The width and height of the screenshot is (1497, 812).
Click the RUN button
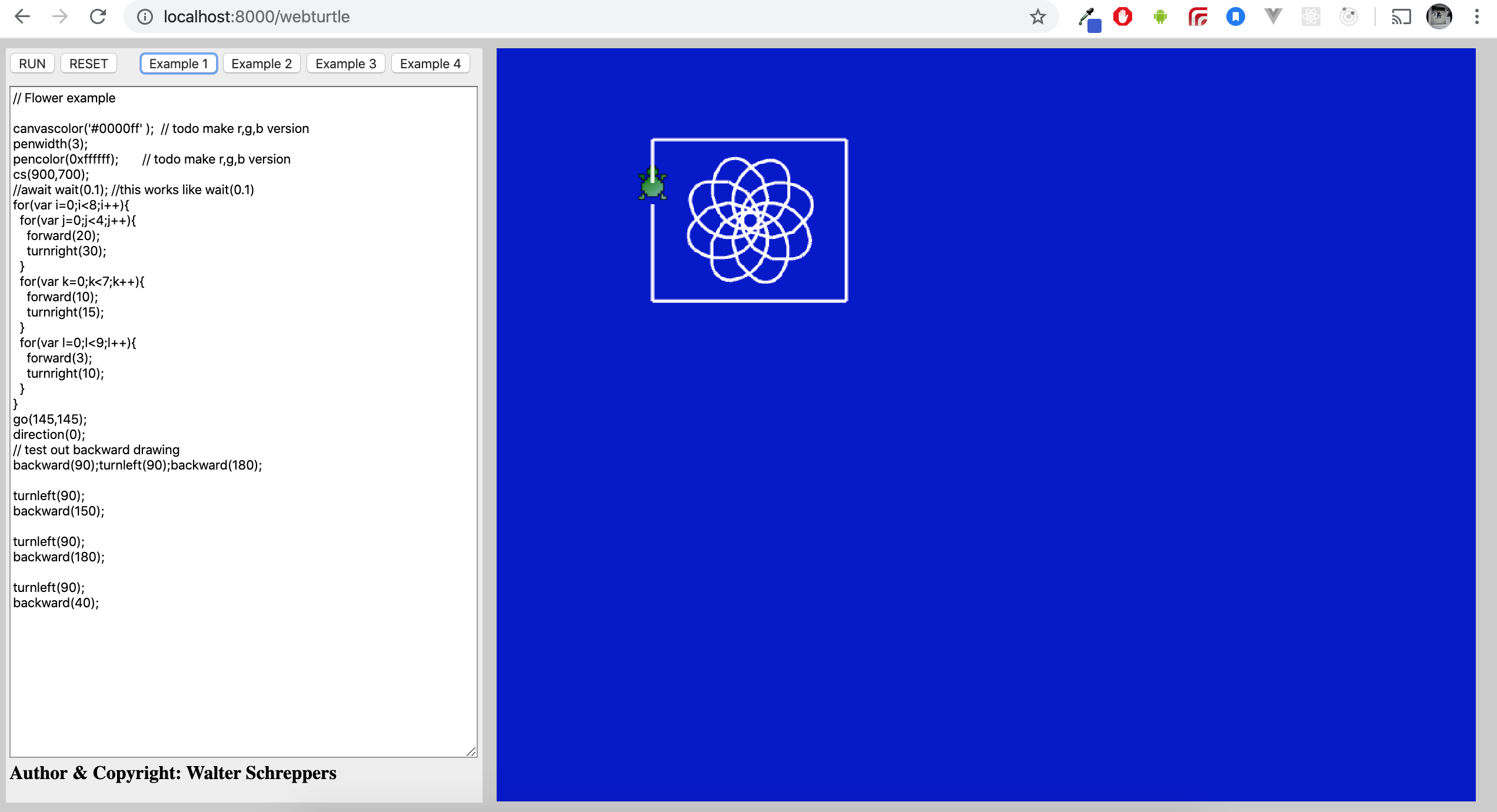tap(32, 64)
